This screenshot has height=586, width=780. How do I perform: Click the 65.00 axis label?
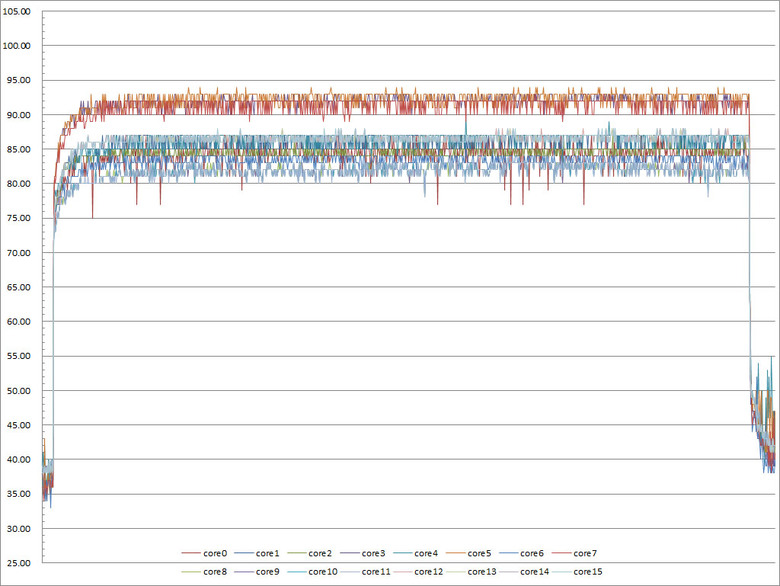[x=18, y=287]
